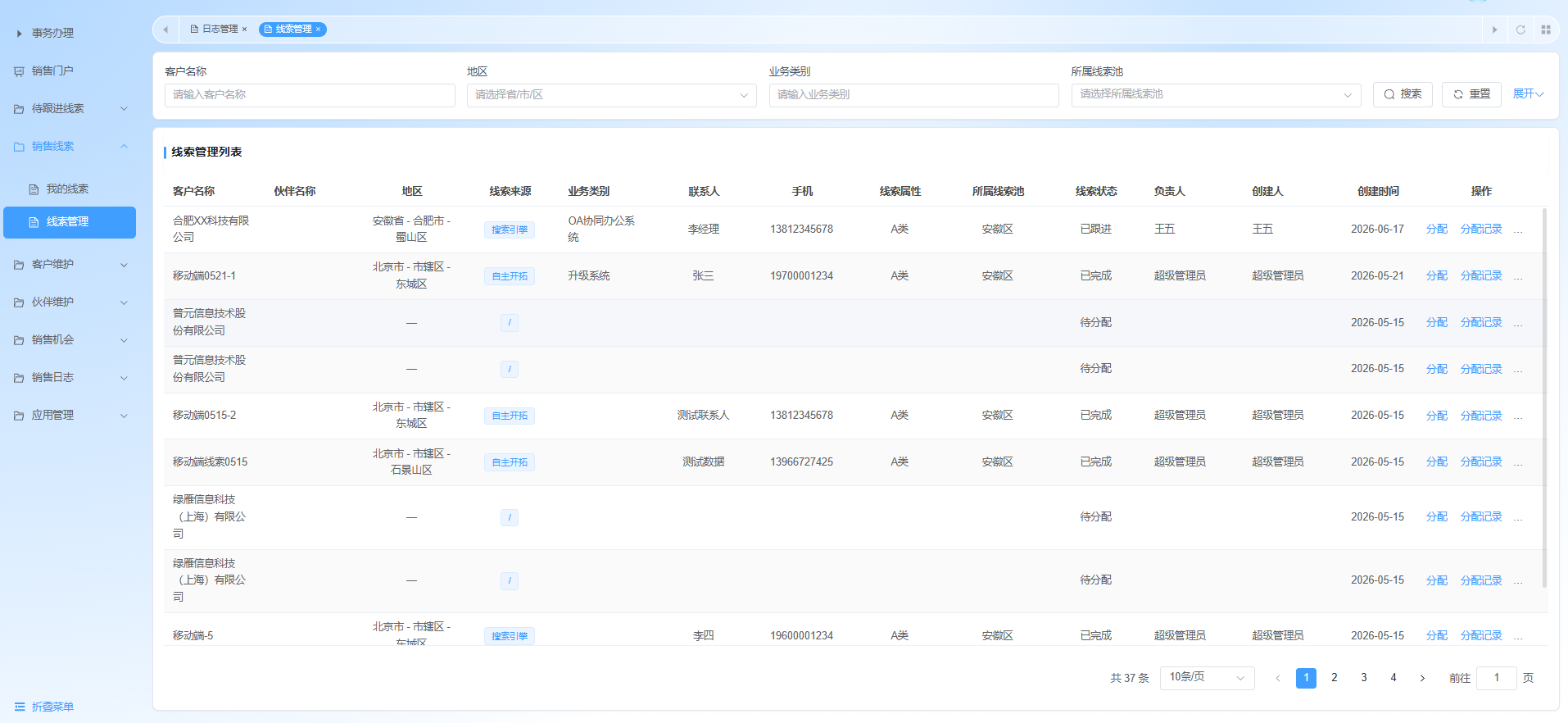Open the 所属线索池 dropdown

[1216, 95]
